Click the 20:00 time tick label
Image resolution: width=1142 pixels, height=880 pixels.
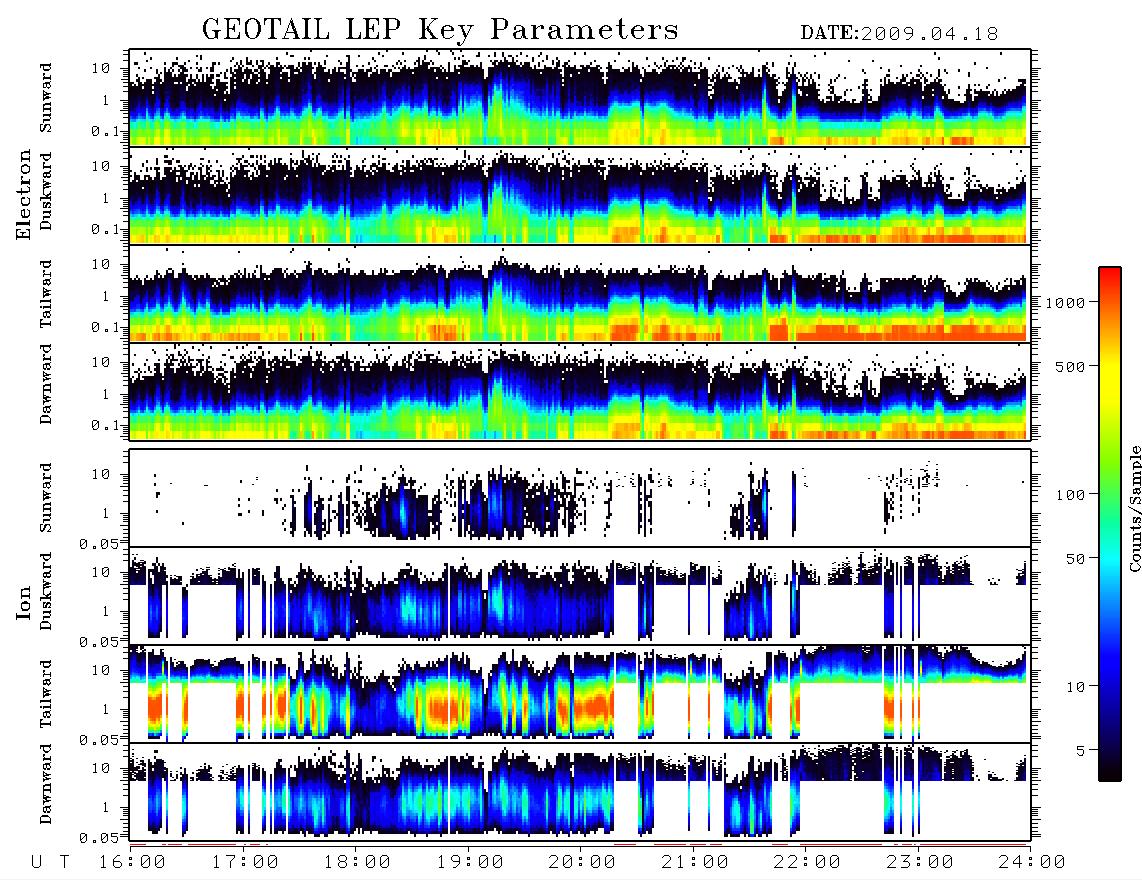click(583, 863)
